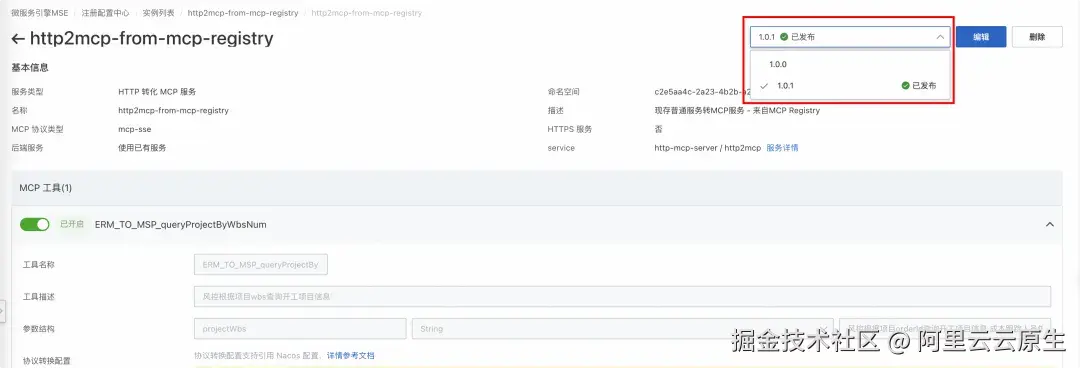Go to 微服务引擎MSE breadcrumb
Screen dimensions: 1080x368
(x=40, y=13)
